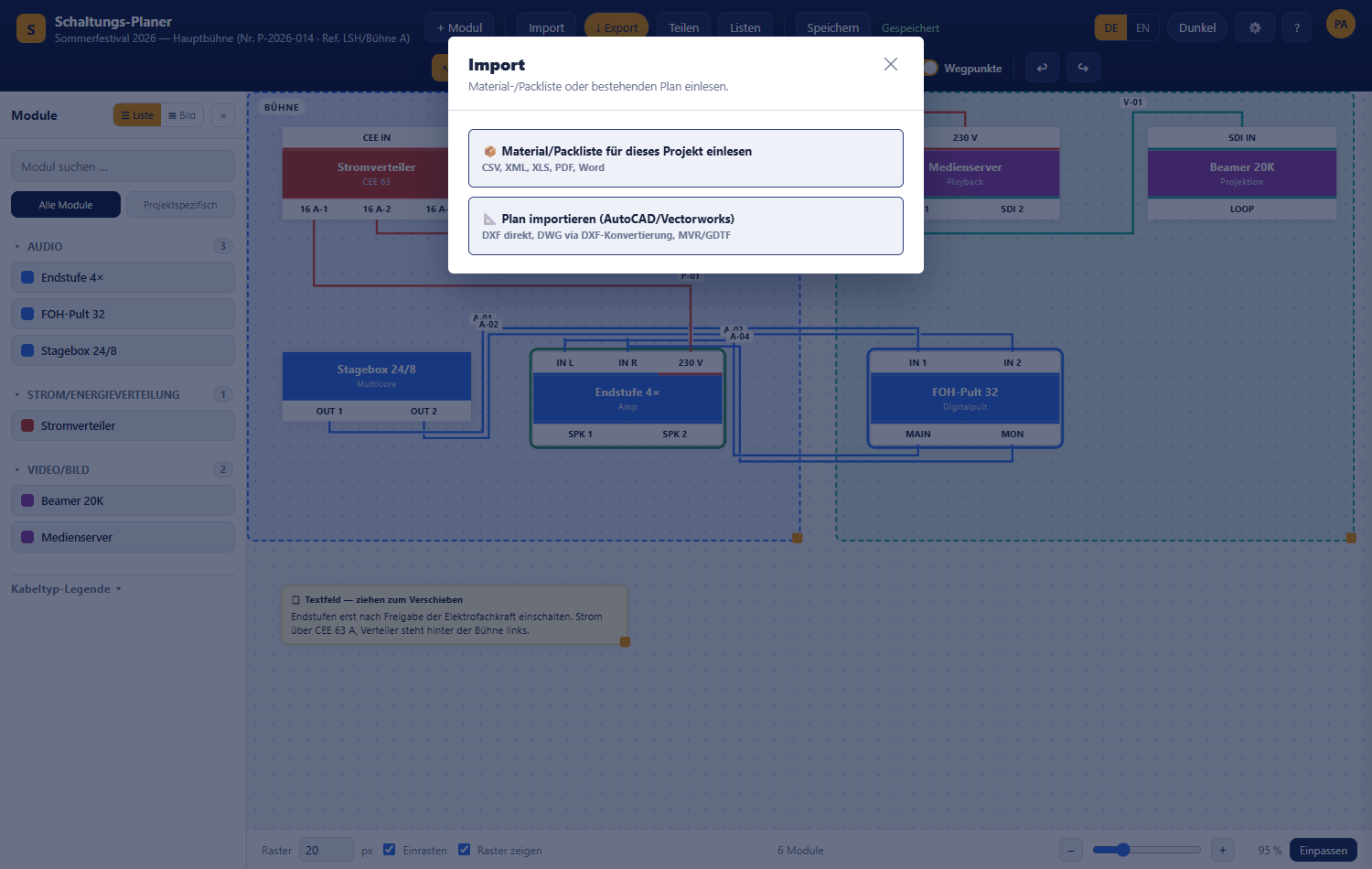Click the Einpassen button
The width and height of the screenshot is (1372, 869).
click(x=1324, y=850)
